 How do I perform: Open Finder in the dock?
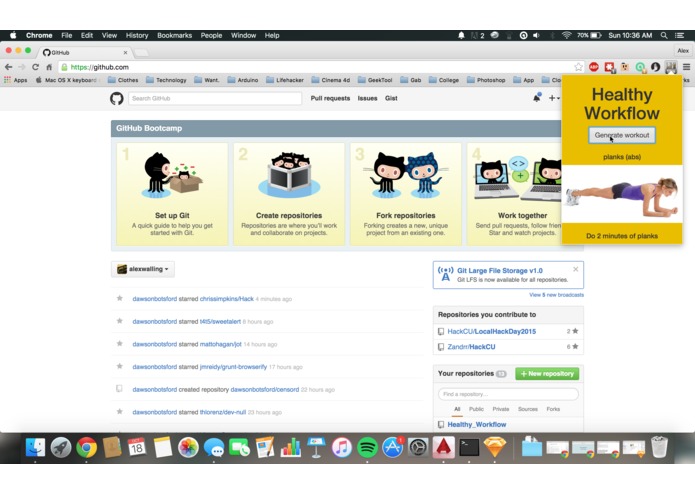point(35,447)
